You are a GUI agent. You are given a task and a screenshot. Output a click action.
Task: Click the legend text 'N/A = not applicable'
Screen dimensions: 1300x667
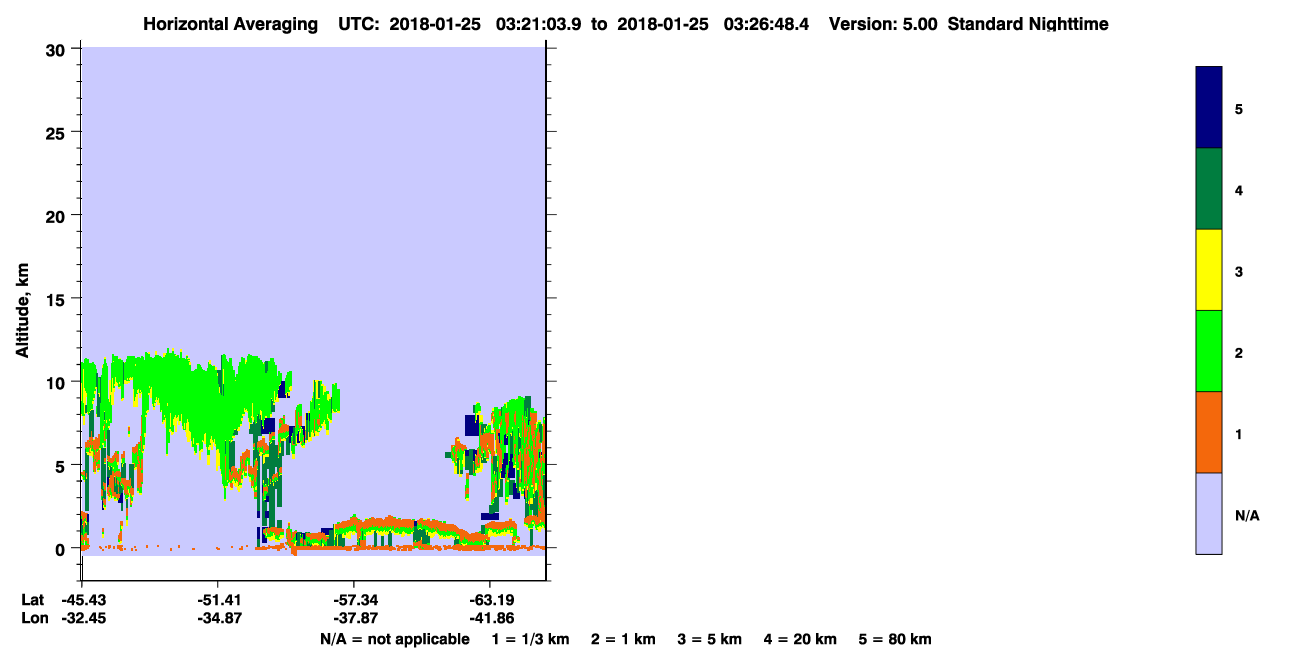pos(394,639)
